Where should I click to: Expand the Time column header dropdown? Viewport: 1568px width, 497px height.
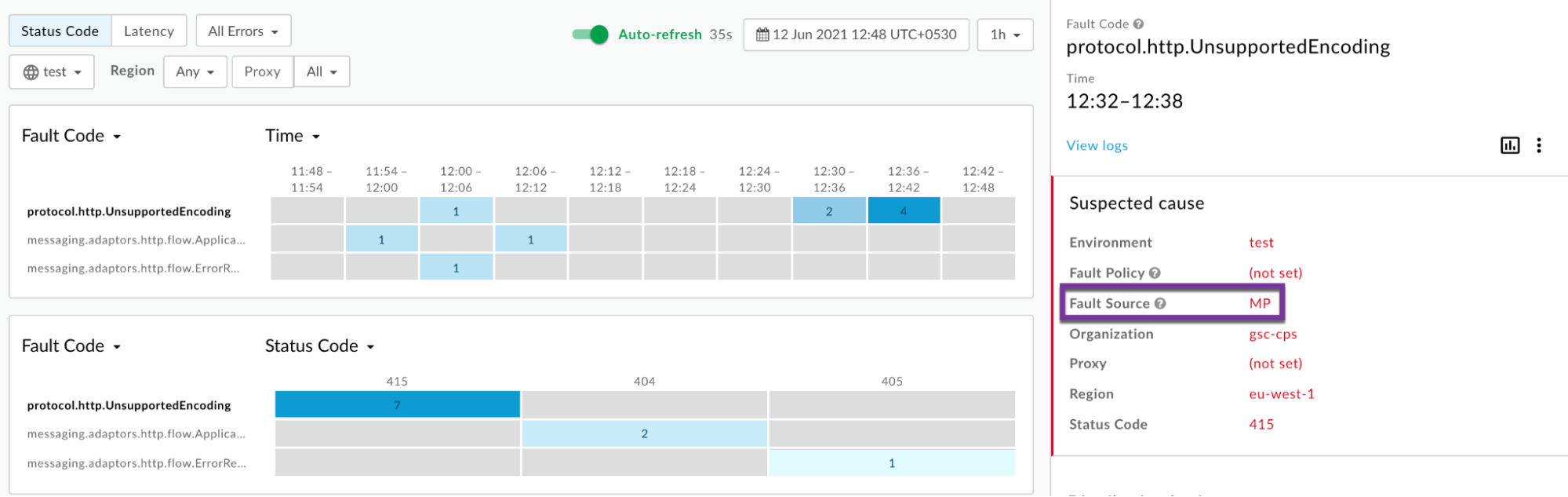click(x=293, y=136)
